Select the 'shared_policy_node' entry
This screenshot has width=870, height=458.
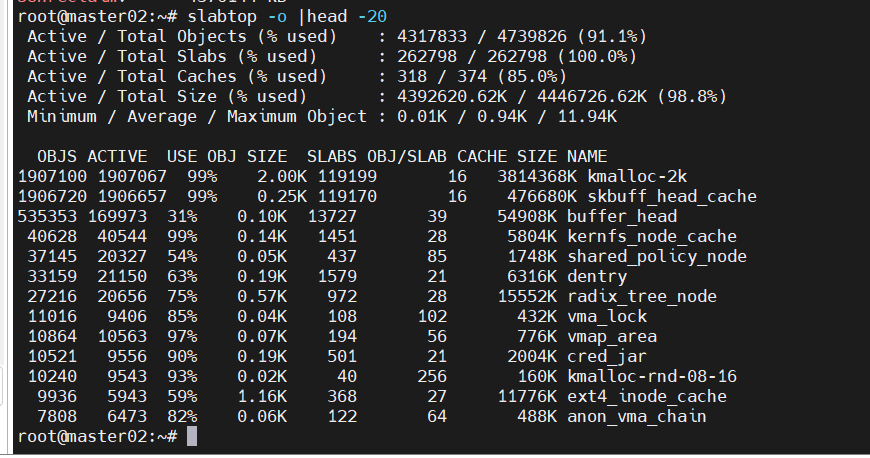[657, 256]
